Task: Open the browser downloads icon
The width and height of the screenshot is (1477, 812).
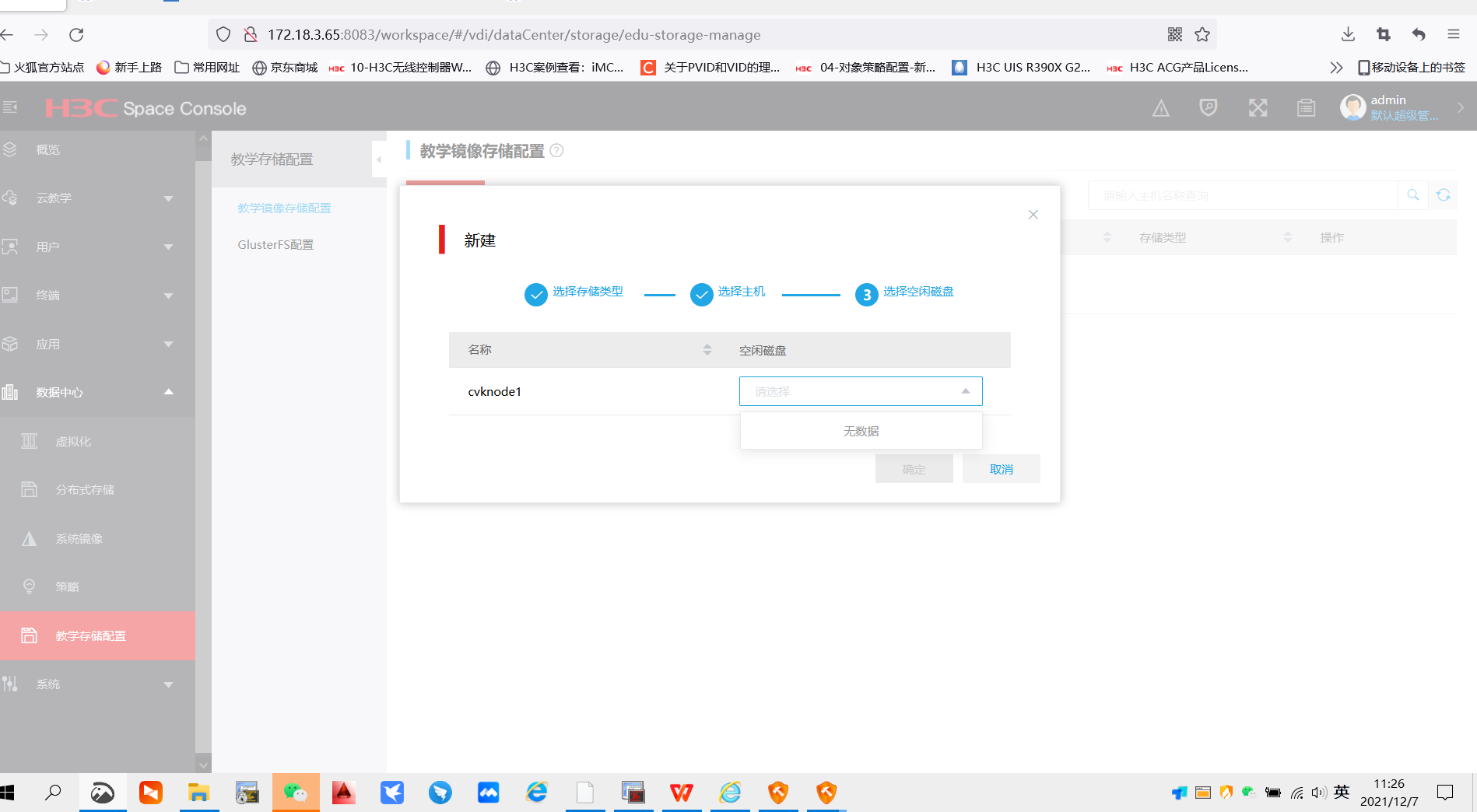Action: click(1349, 34)
